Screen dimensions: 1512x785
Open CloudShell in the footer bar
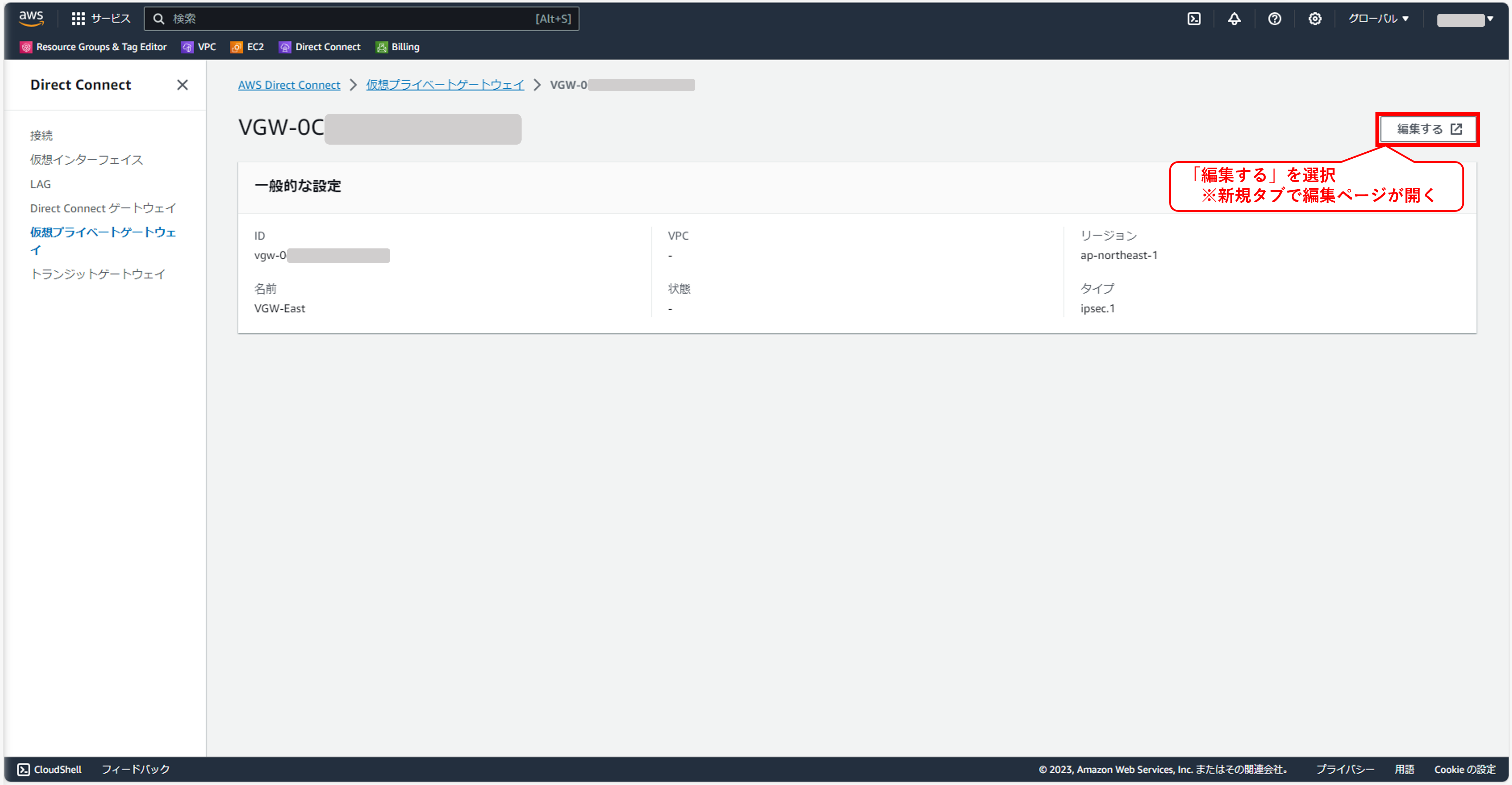[x=49, y=769]
